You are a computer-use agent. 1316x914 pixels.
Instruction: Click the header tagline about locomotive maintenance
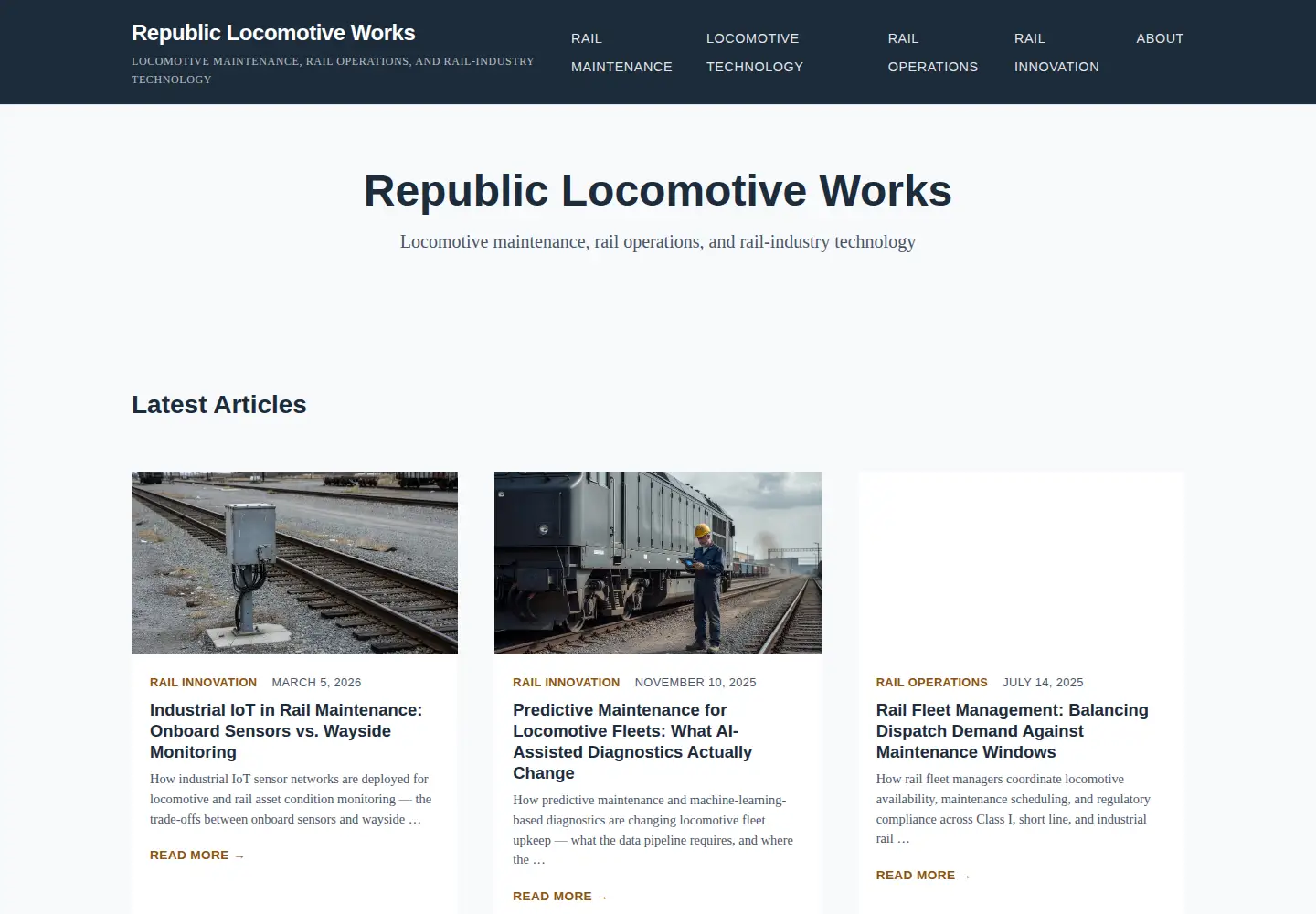coord(333,70)
